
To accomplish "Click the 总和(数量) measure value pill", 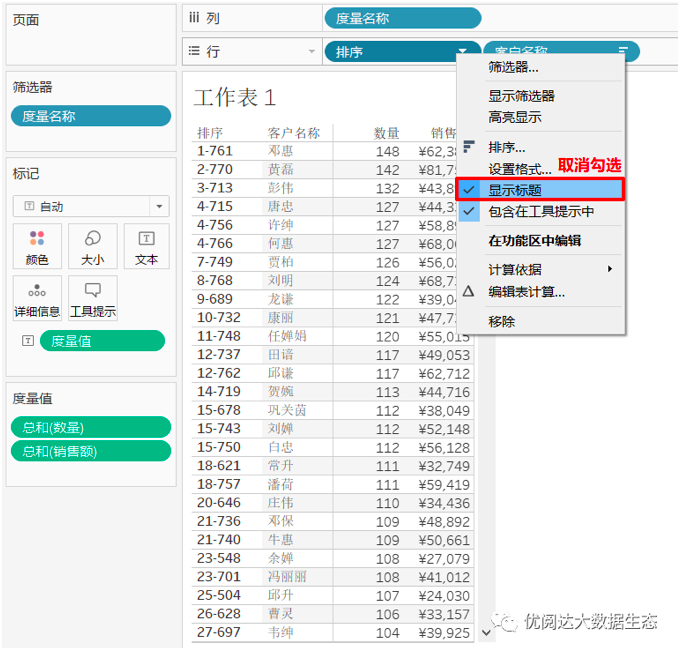I will point(90,427).
